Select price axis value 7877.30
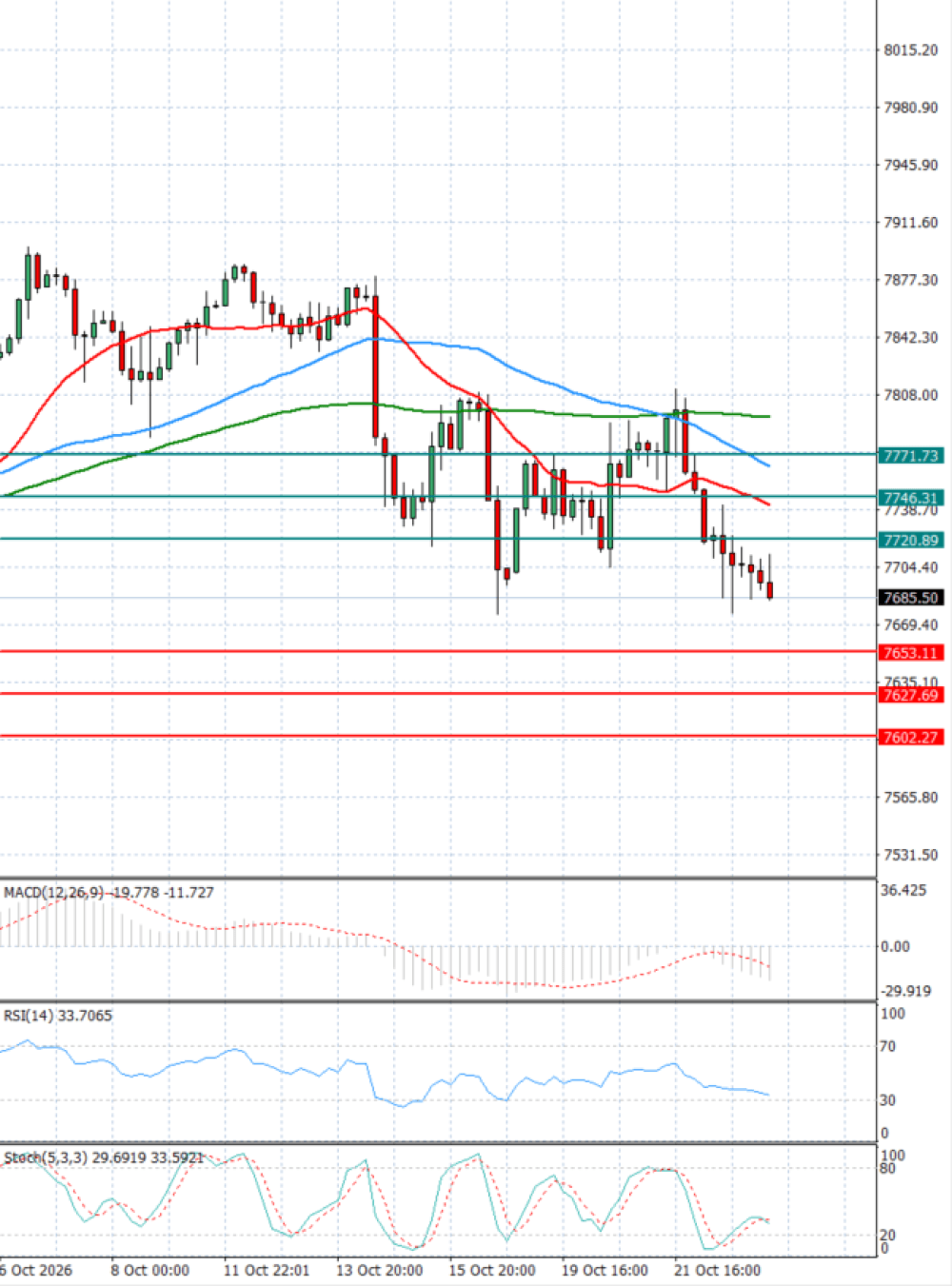952x1286 pixels. [910, 280]
